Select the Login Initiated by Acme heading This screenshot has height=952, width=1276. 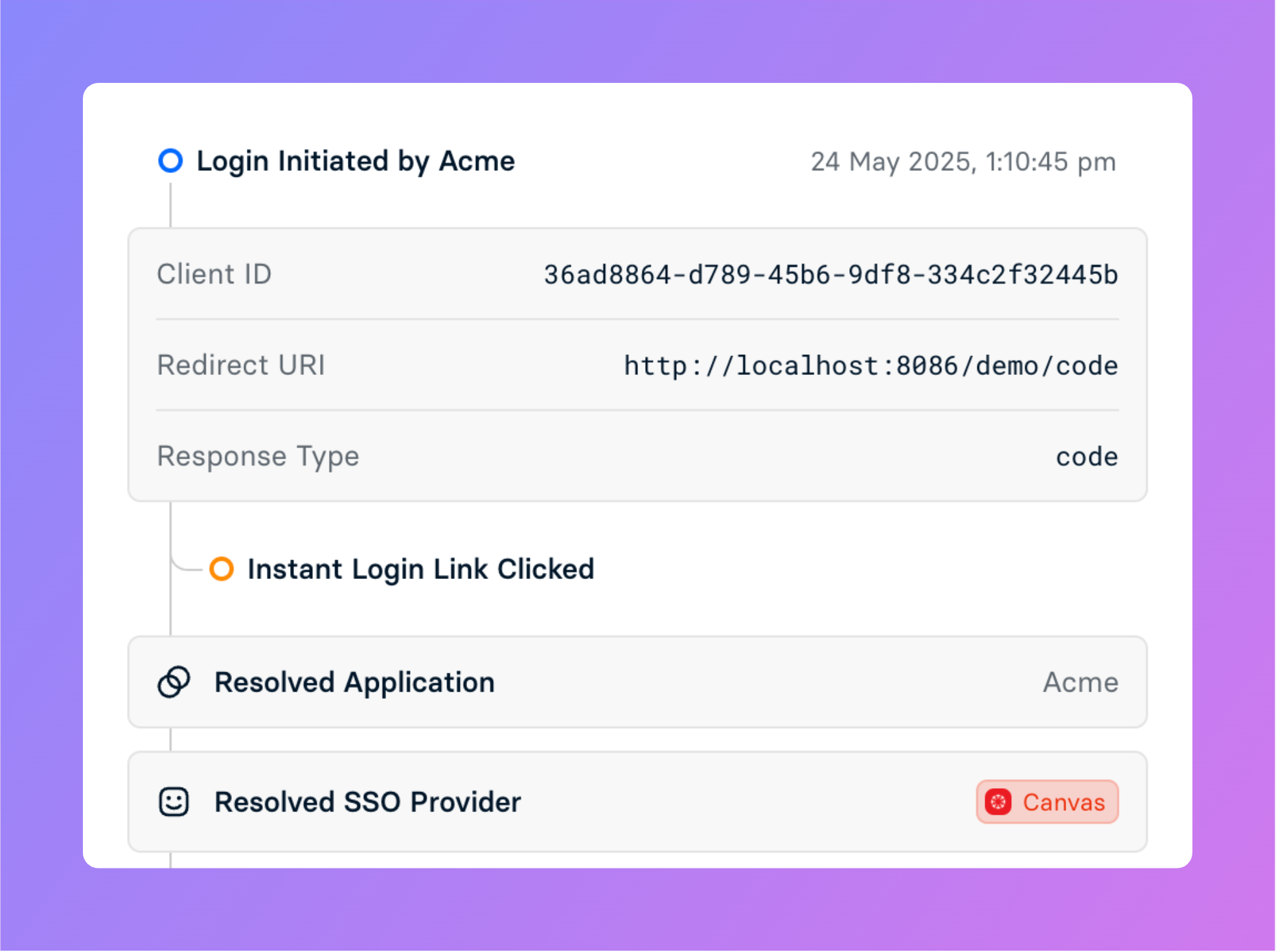356,161
